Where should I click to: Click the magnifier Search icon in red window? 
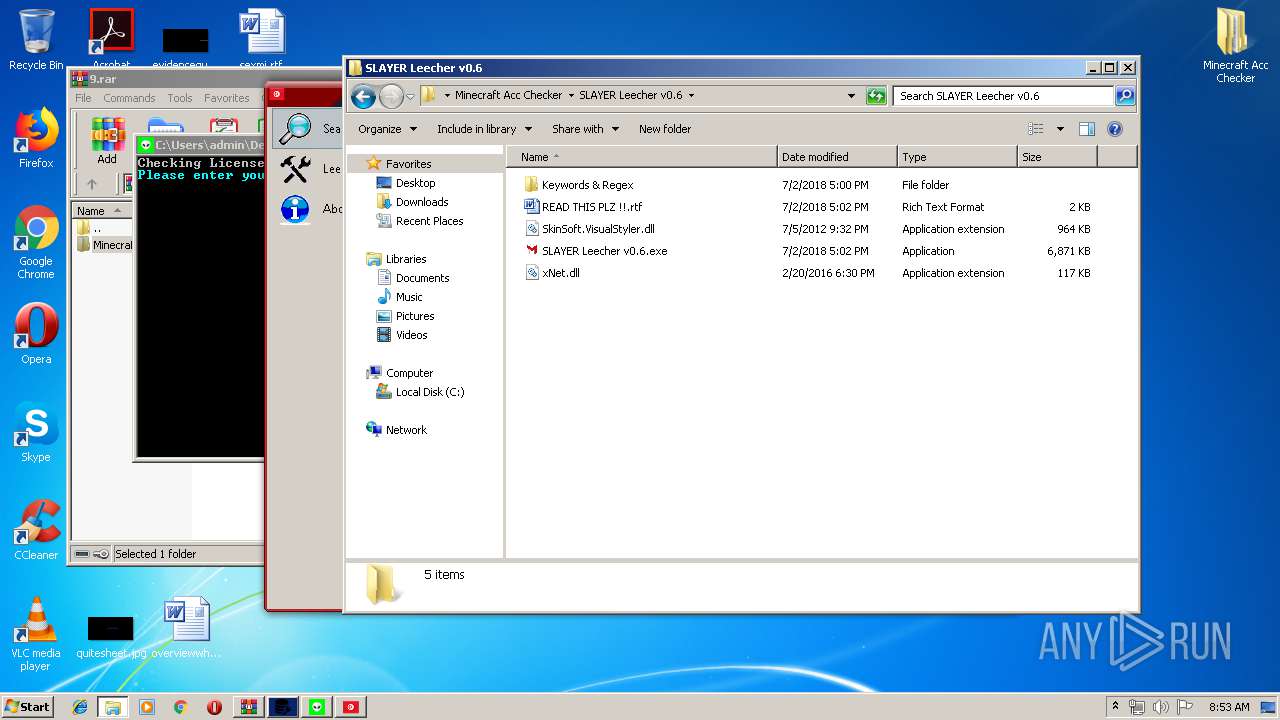(x=295, y=128)
